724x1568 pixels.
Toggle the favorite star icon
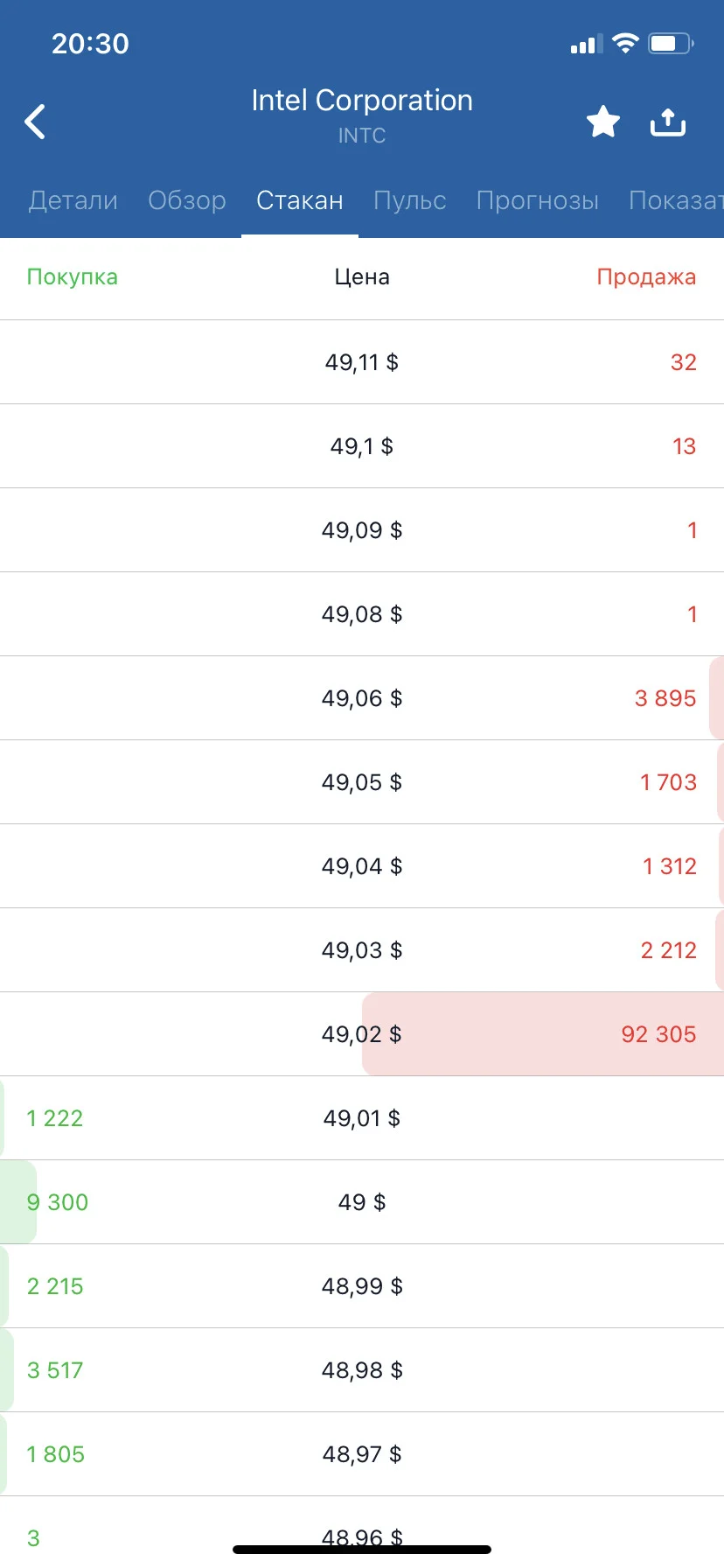602,122
